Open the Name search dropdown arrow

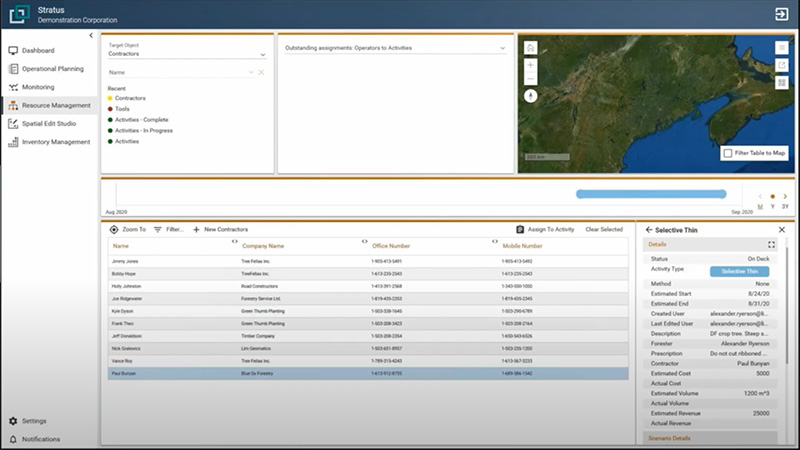coord(251,72)
